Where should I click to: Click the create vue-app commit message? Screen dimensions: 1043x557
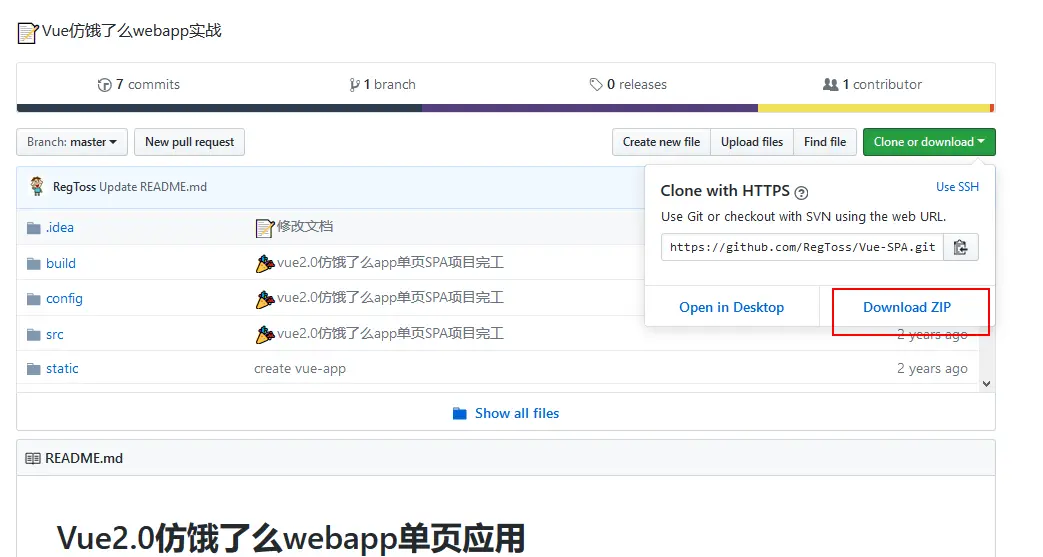tap(300, 369)
